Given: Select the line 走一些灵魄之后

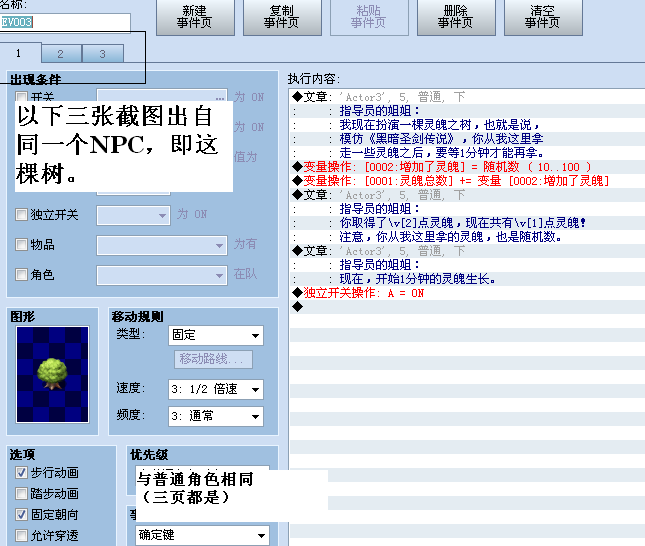Looking at the screenshot, I should 467,153.
